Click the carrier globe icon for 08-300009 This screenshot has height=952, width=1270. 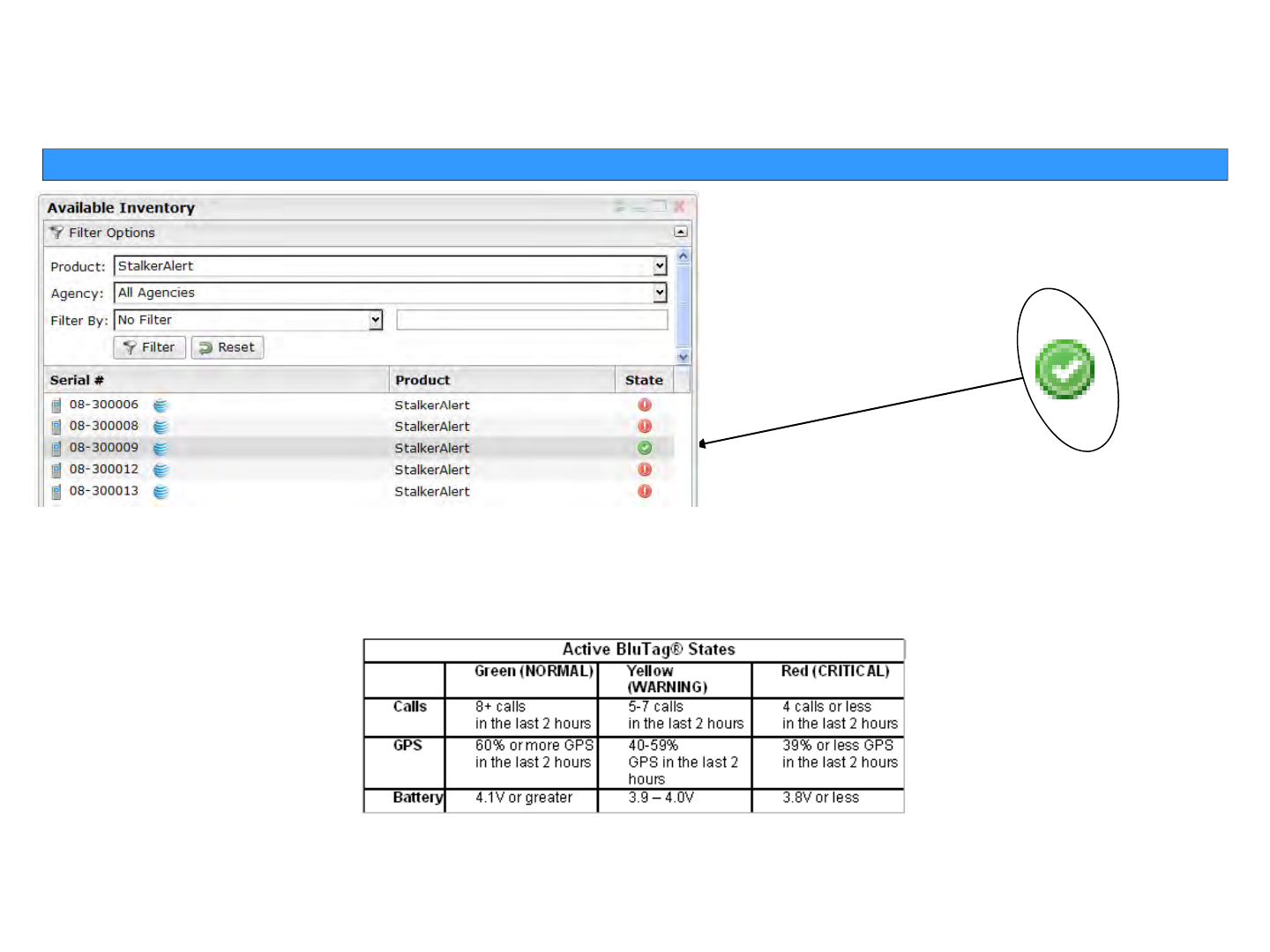161,449
